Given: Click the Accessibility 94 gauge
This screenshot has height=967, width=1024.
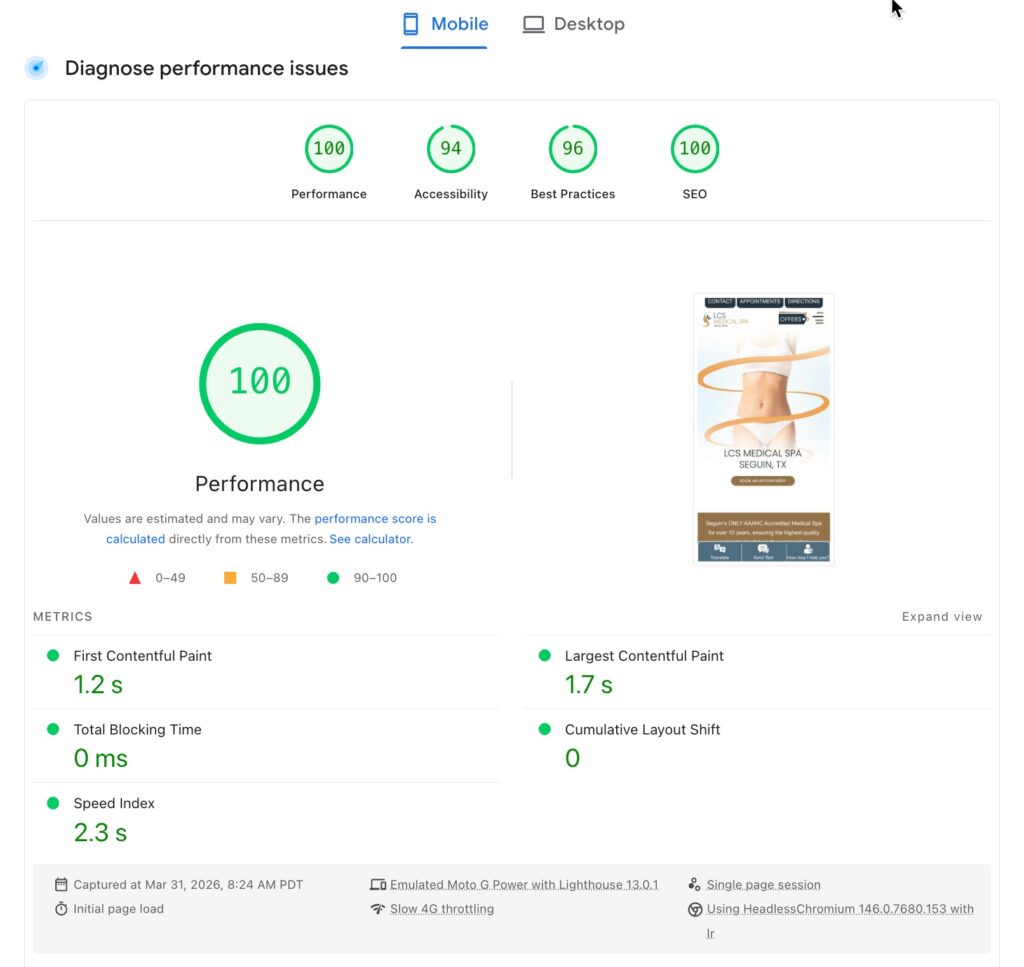Looking at the screenshot, I should pyautogui.click(x=451, y=147).
